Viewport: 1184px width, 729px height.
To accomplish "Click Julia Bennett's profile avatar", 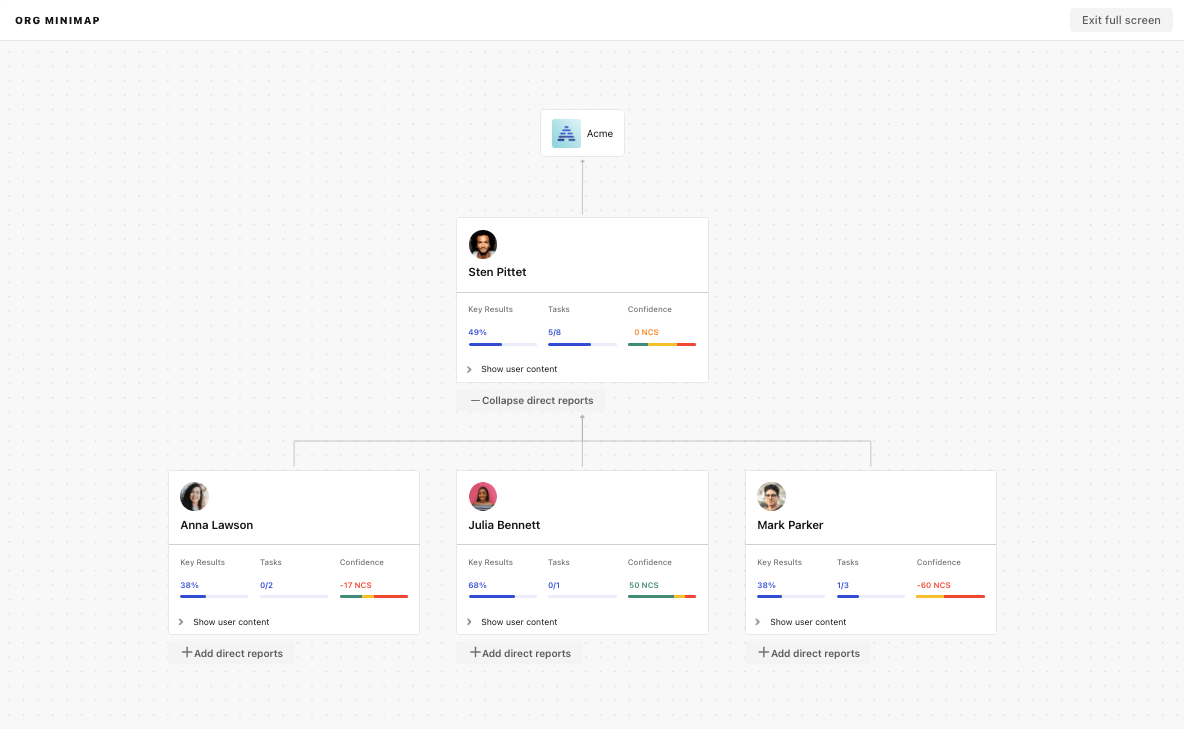I will tap(483, 496).
